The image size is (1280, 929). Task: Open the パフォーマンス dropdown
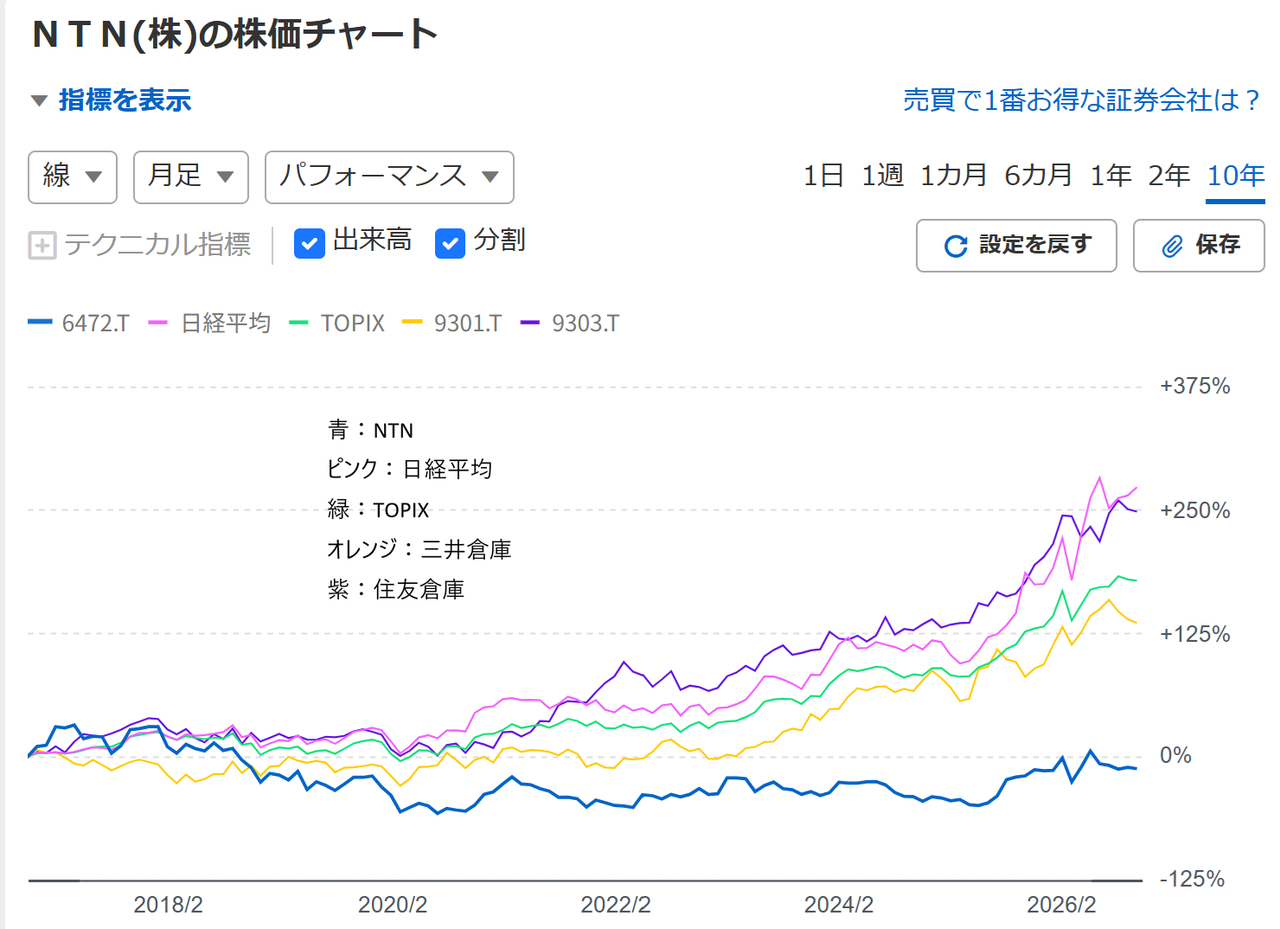(x=389, y=177)
